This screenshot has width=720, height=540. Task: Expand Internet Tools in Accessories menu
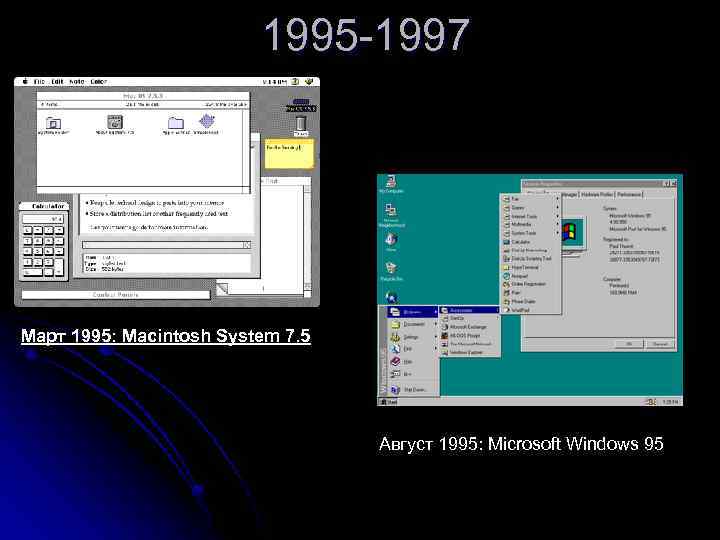(x=530, y=216)
